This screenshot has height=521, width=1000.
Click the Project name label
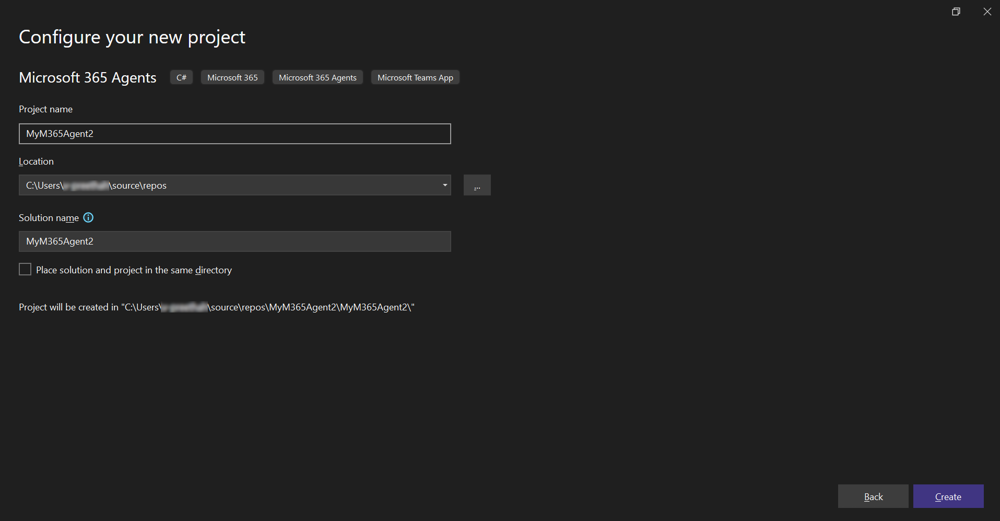(45, 109)
